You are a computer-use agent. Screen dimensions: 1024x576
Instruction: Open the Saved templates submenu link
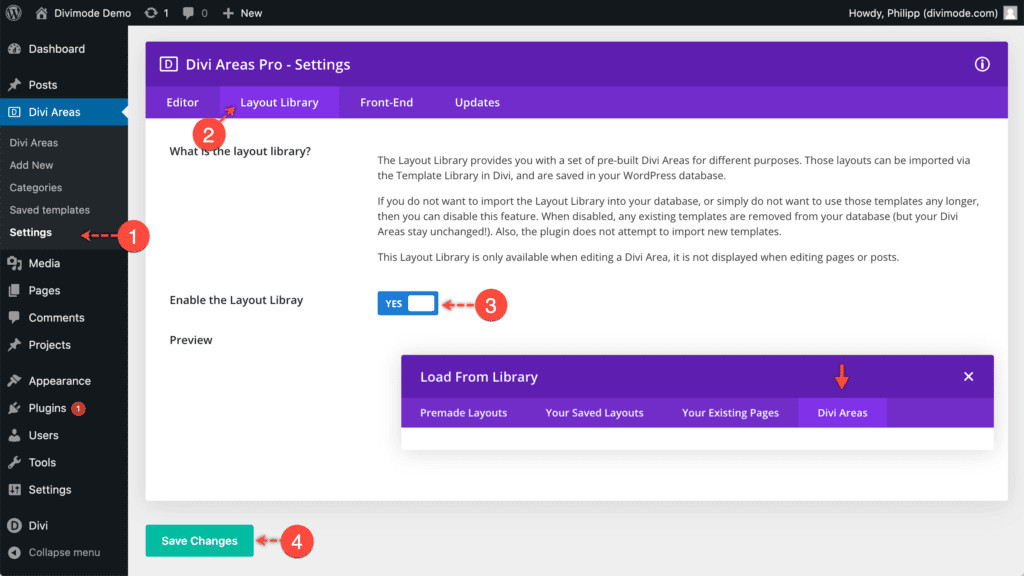click(x=50, y=210)
